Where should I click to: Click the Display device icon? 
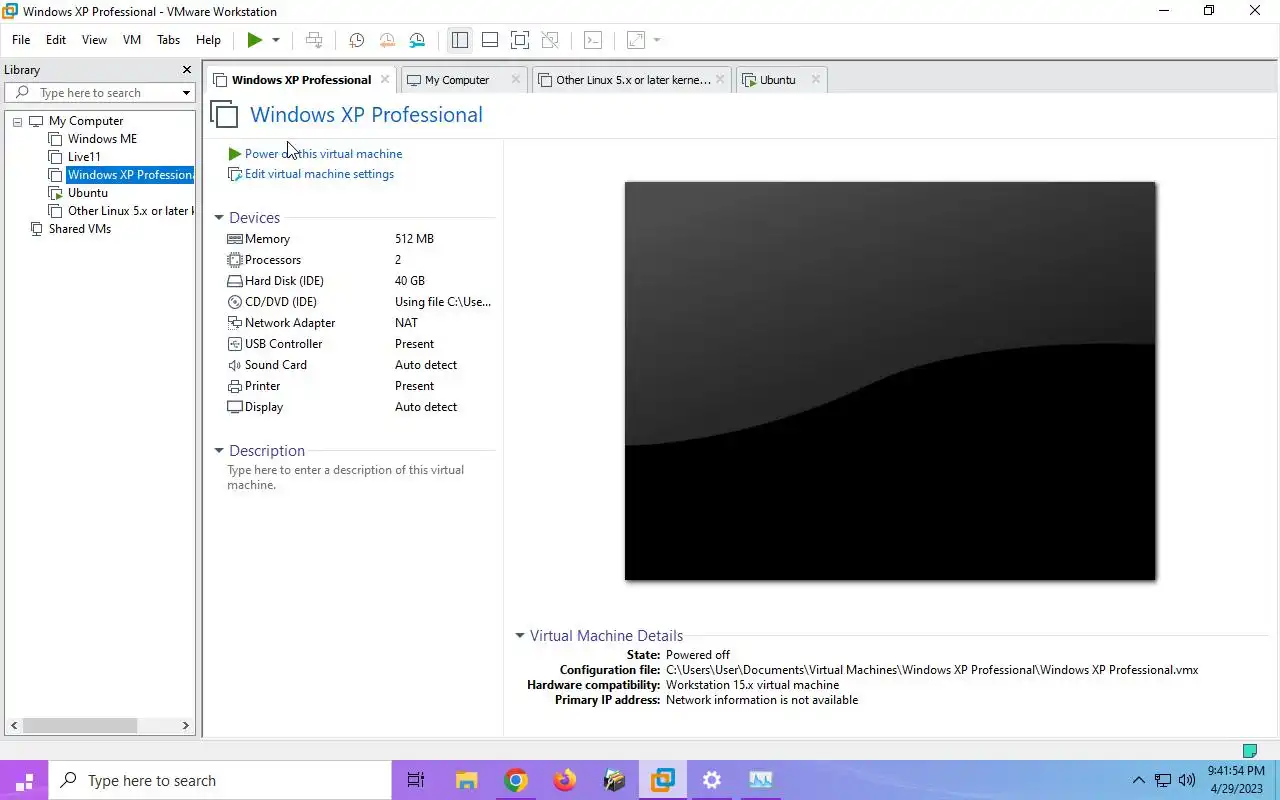pos(235,407)
